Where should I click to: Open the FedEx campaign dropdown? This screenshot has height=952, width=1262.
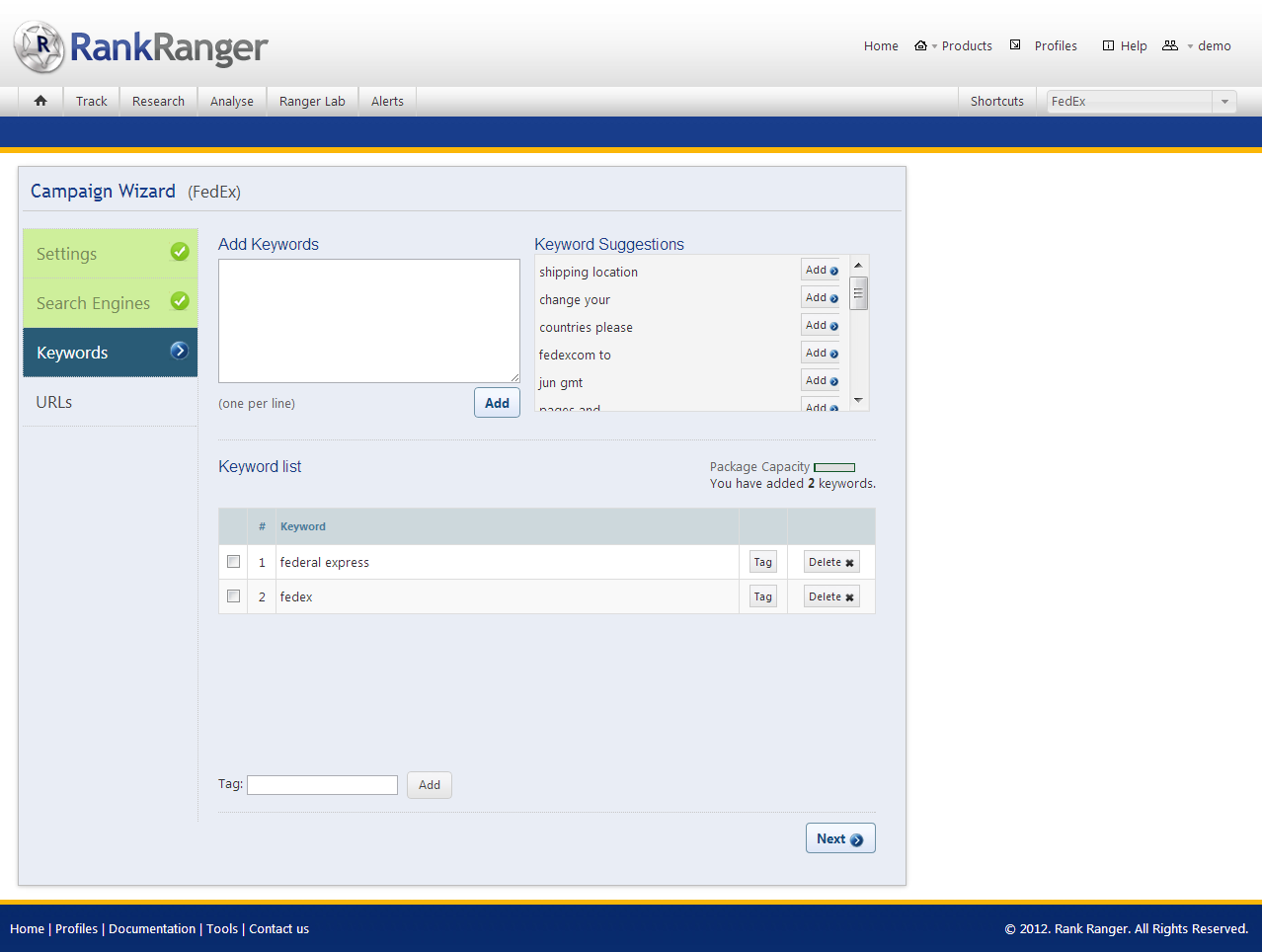[x=1224, y=102]
